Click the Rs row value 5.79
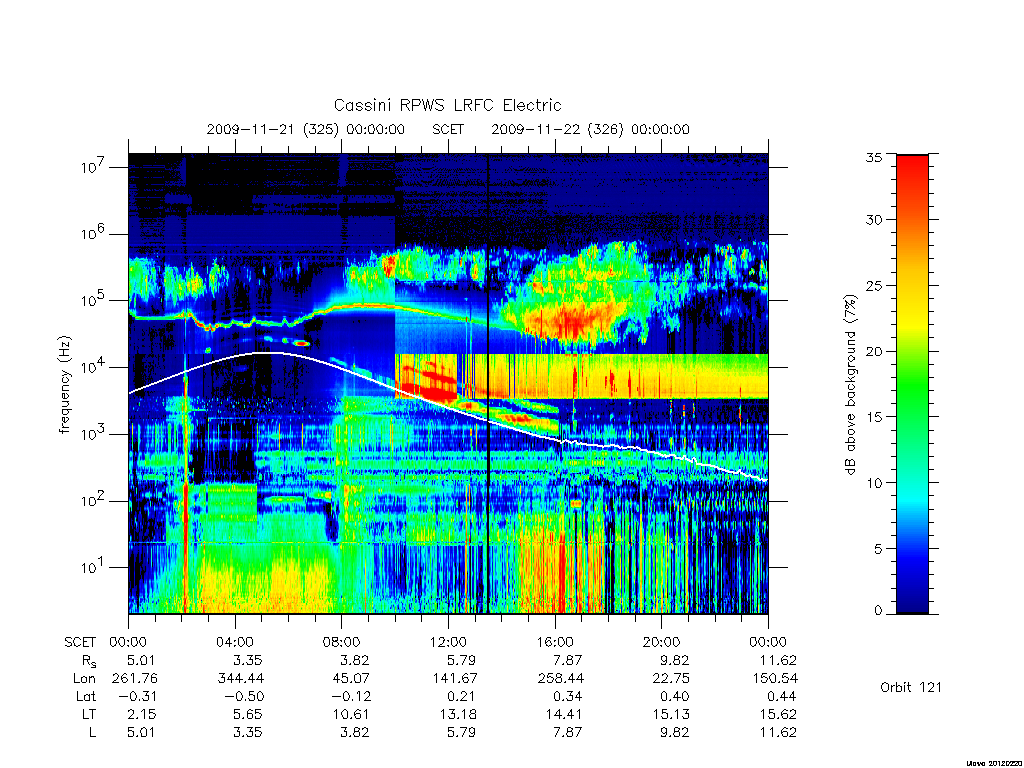Viewport: 1024px width, 768px height. [461, 660]
